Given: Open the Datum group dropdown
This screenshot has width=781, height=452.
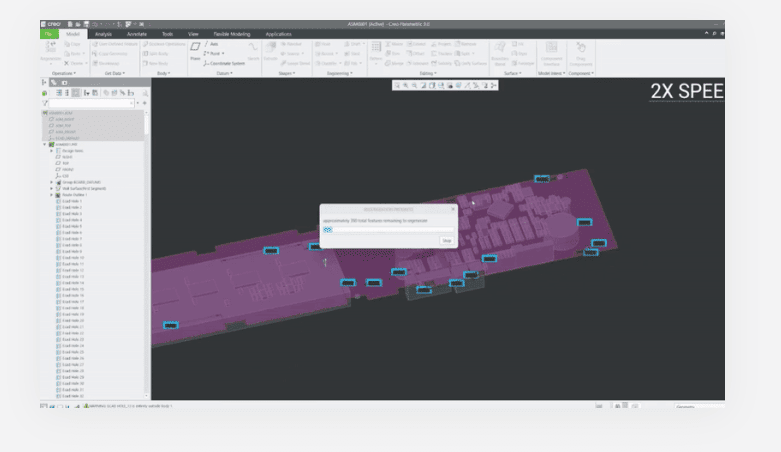Looking at the screenshot, I should (224, 73).
